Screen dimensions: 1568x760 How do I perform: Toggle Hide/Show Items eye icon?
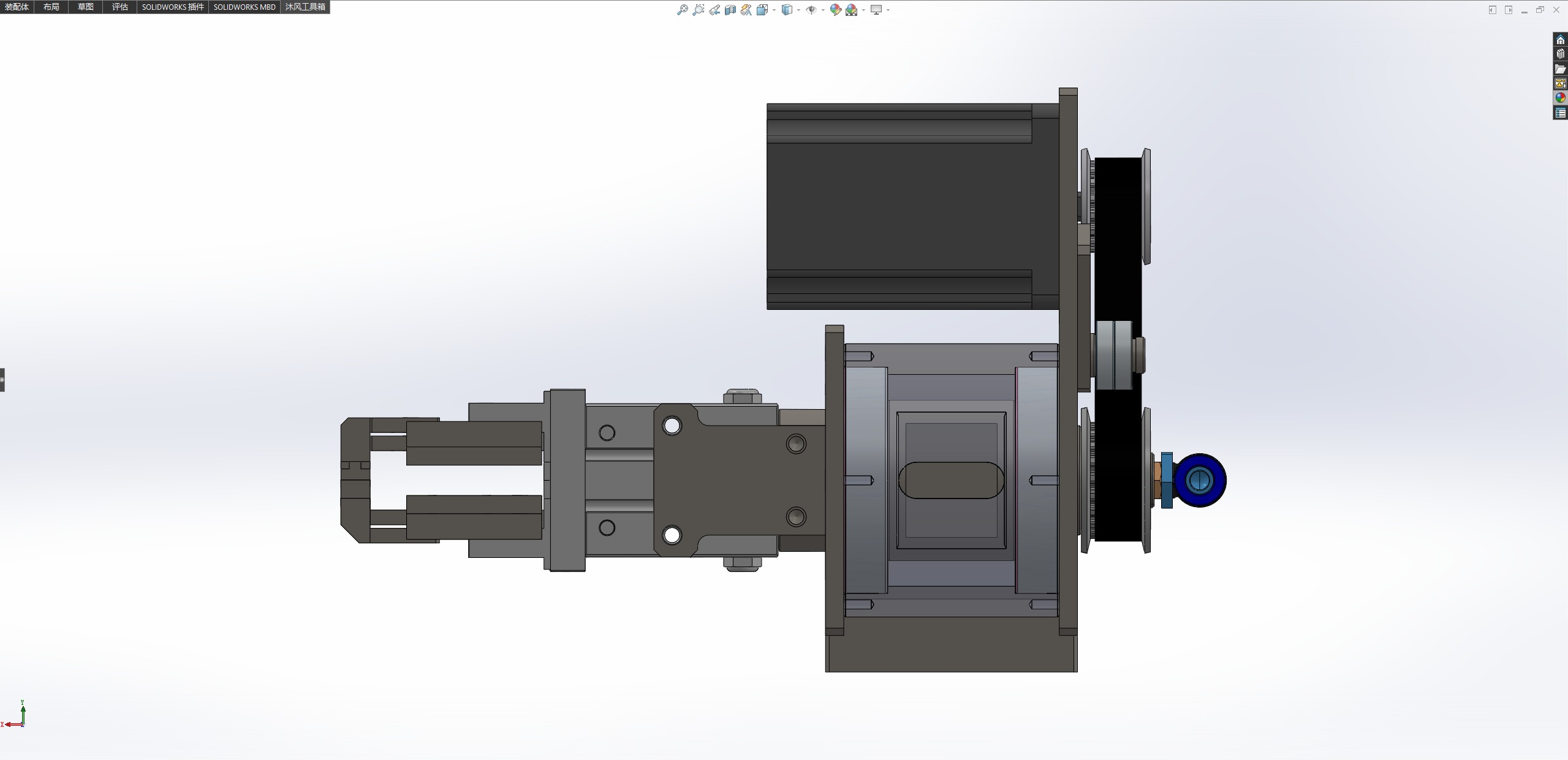click(x=811, y=10)
